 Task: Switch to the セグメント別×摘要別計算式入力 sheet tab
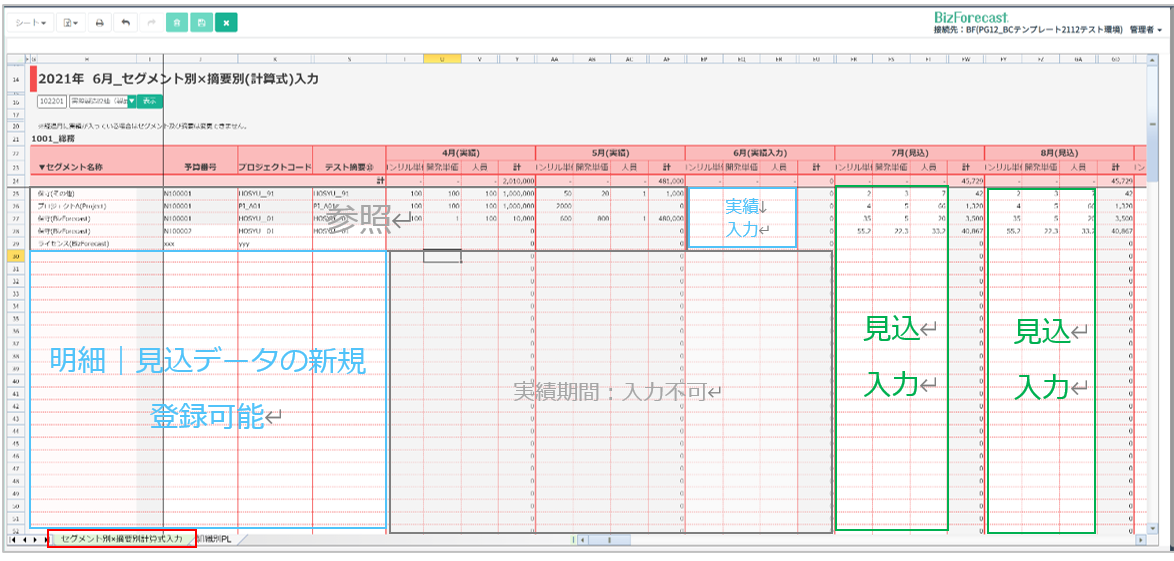tap(122, 539)
